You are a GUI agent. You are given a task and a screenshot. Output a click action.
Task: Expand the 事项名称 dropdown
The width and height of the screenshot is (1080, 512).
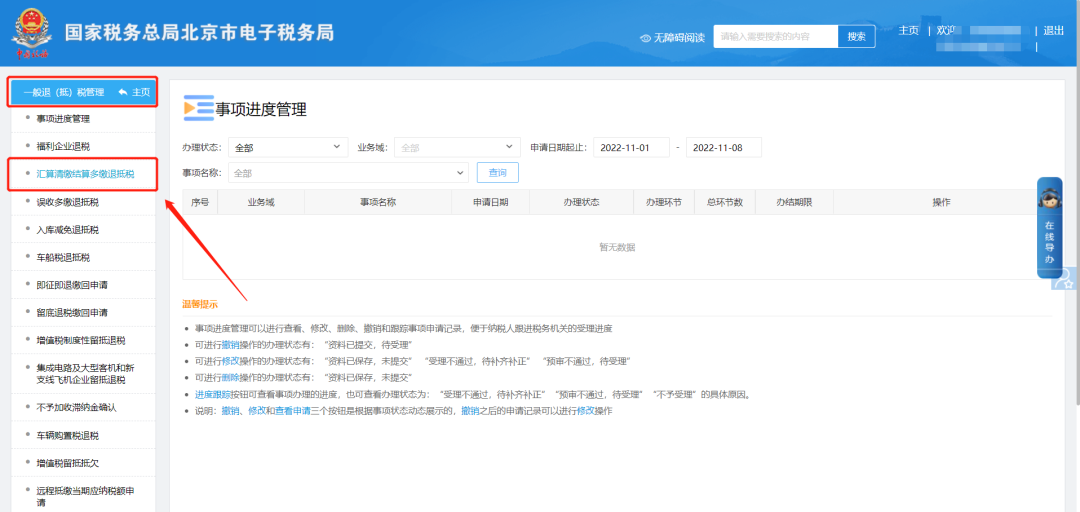(348, 173)
